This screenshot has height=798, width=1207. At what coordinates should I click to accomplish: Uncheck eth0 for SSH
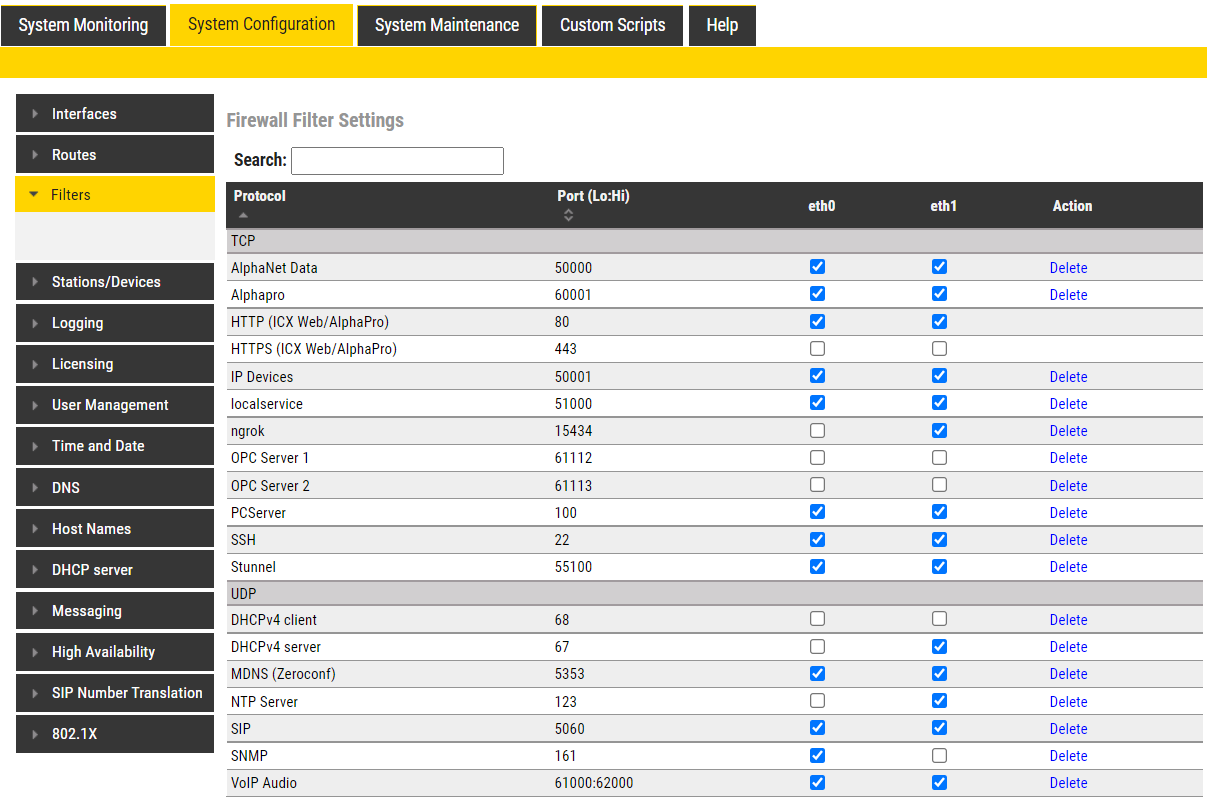click(x=818, y=540)
